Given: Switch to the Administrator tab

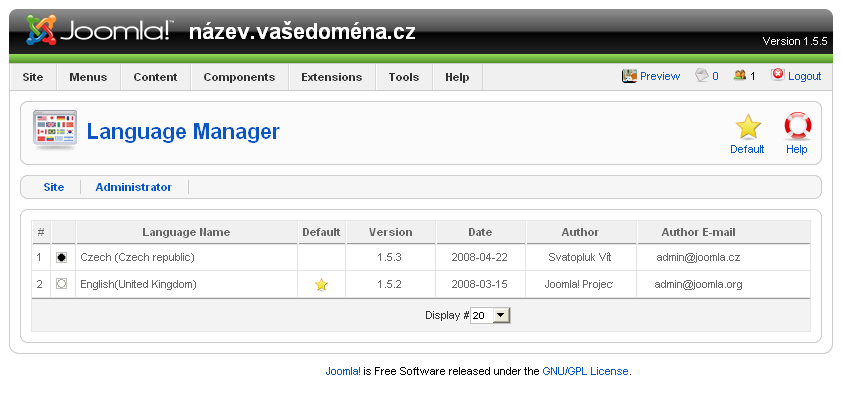Looking at the screenshot, I should click(x=134, y=187).
